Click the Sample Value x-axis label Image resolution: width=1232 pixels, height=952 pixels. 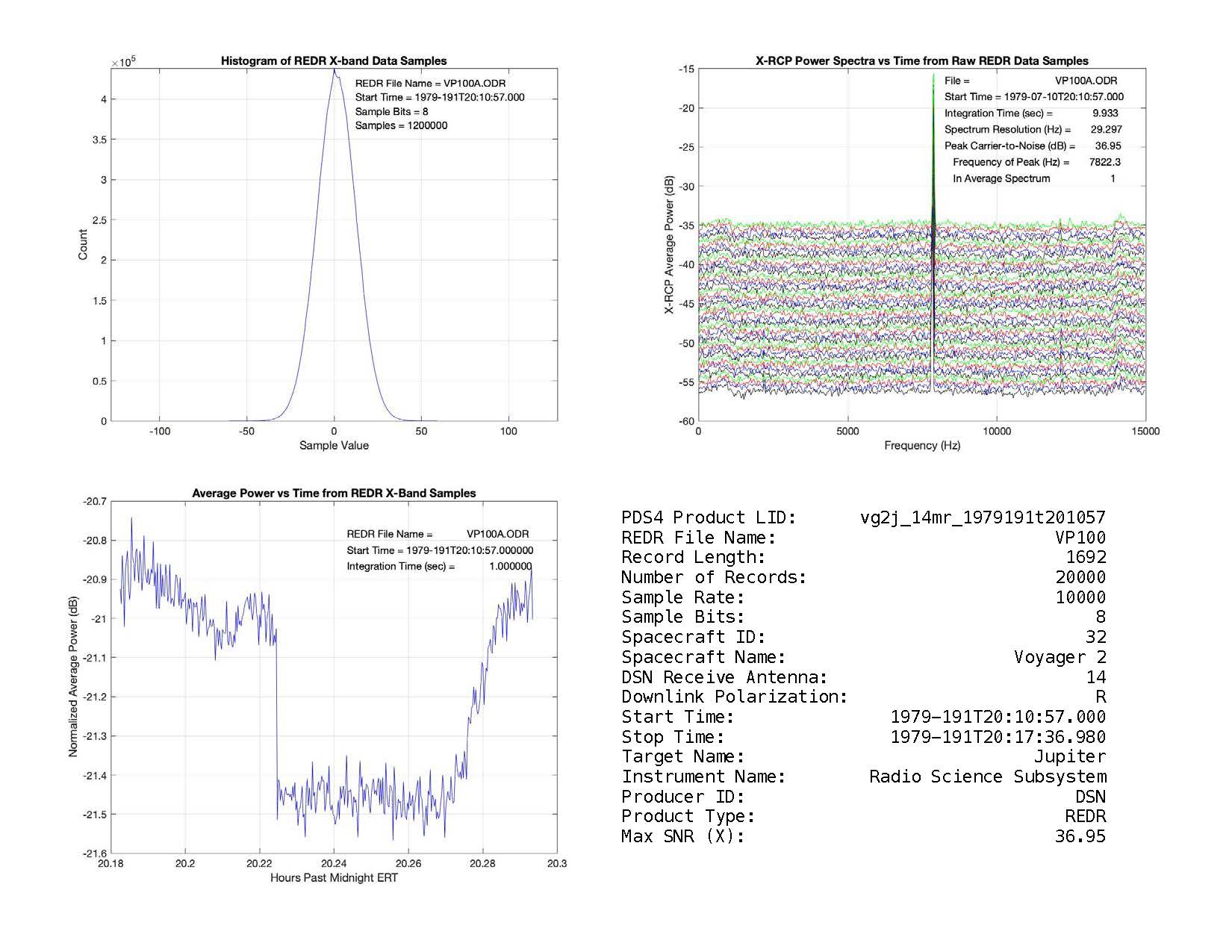click(334, 446)
